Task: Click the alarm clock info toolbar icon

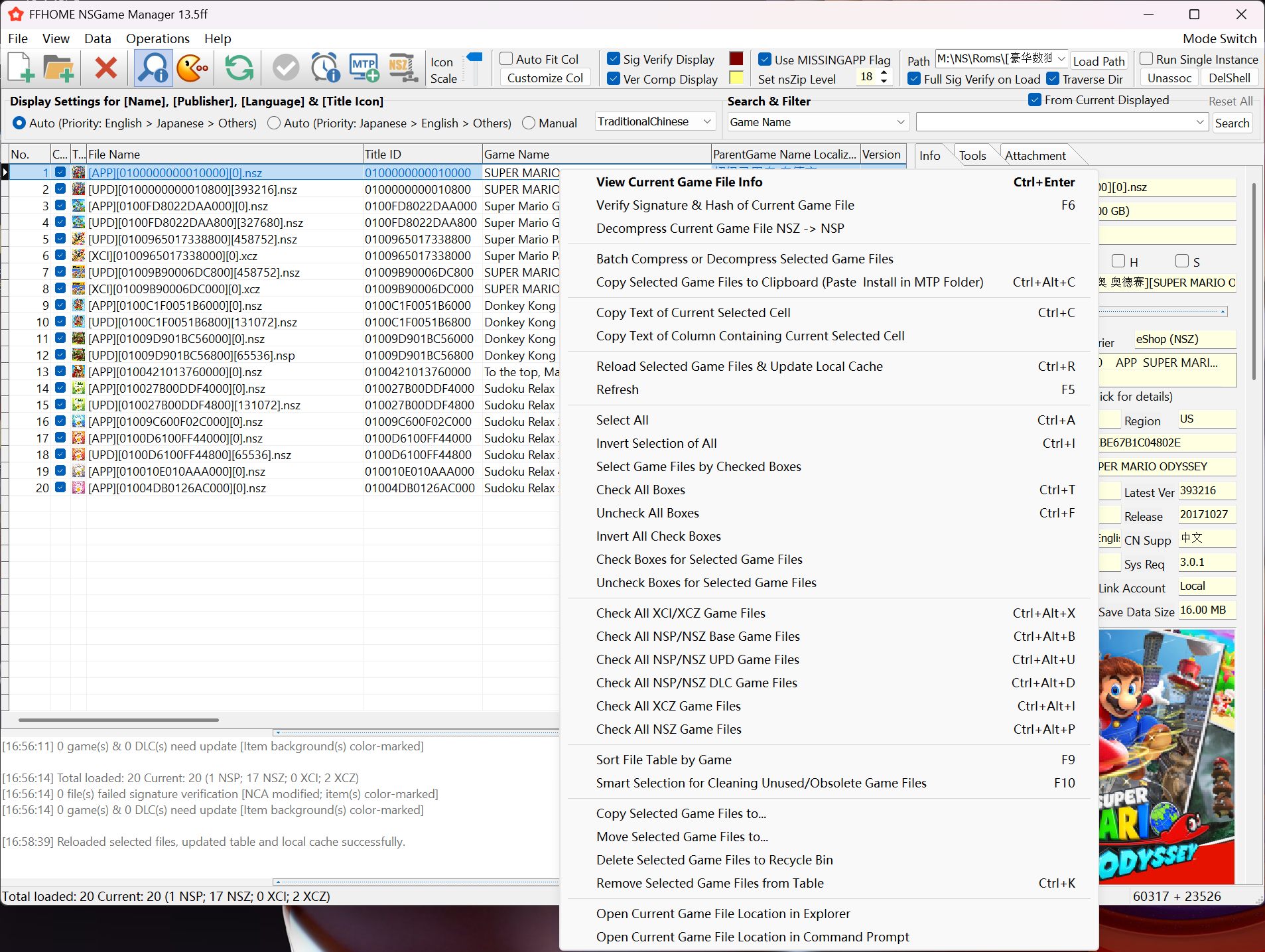Action: point(325,68)
